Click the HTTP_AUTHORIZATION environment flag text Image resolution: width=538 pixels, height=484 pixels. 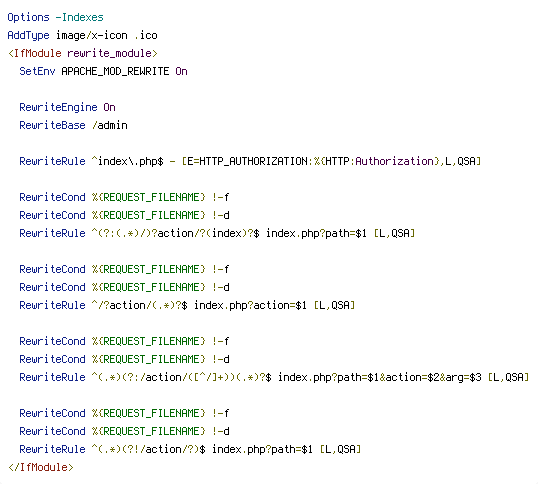(x=253, y=161)
